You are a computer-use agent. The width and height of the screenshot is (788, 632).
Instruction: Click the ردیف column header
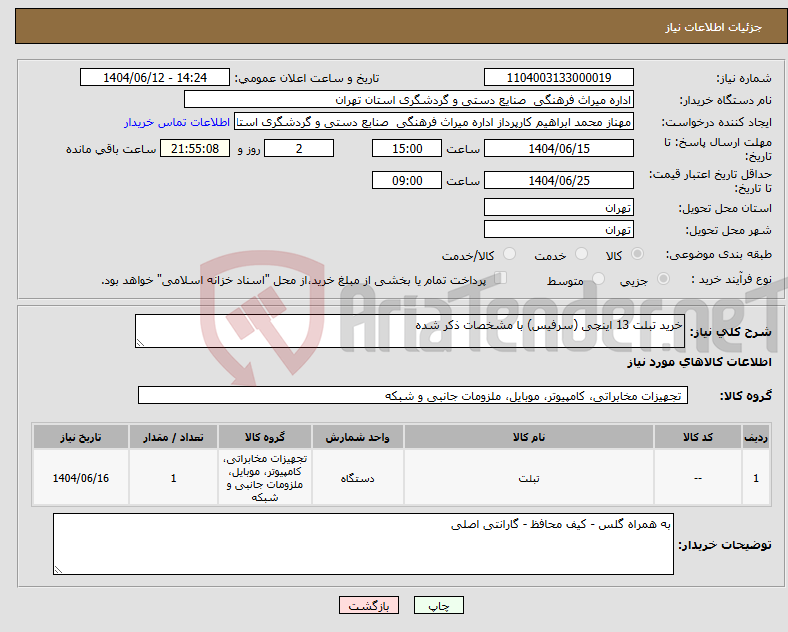756,437
